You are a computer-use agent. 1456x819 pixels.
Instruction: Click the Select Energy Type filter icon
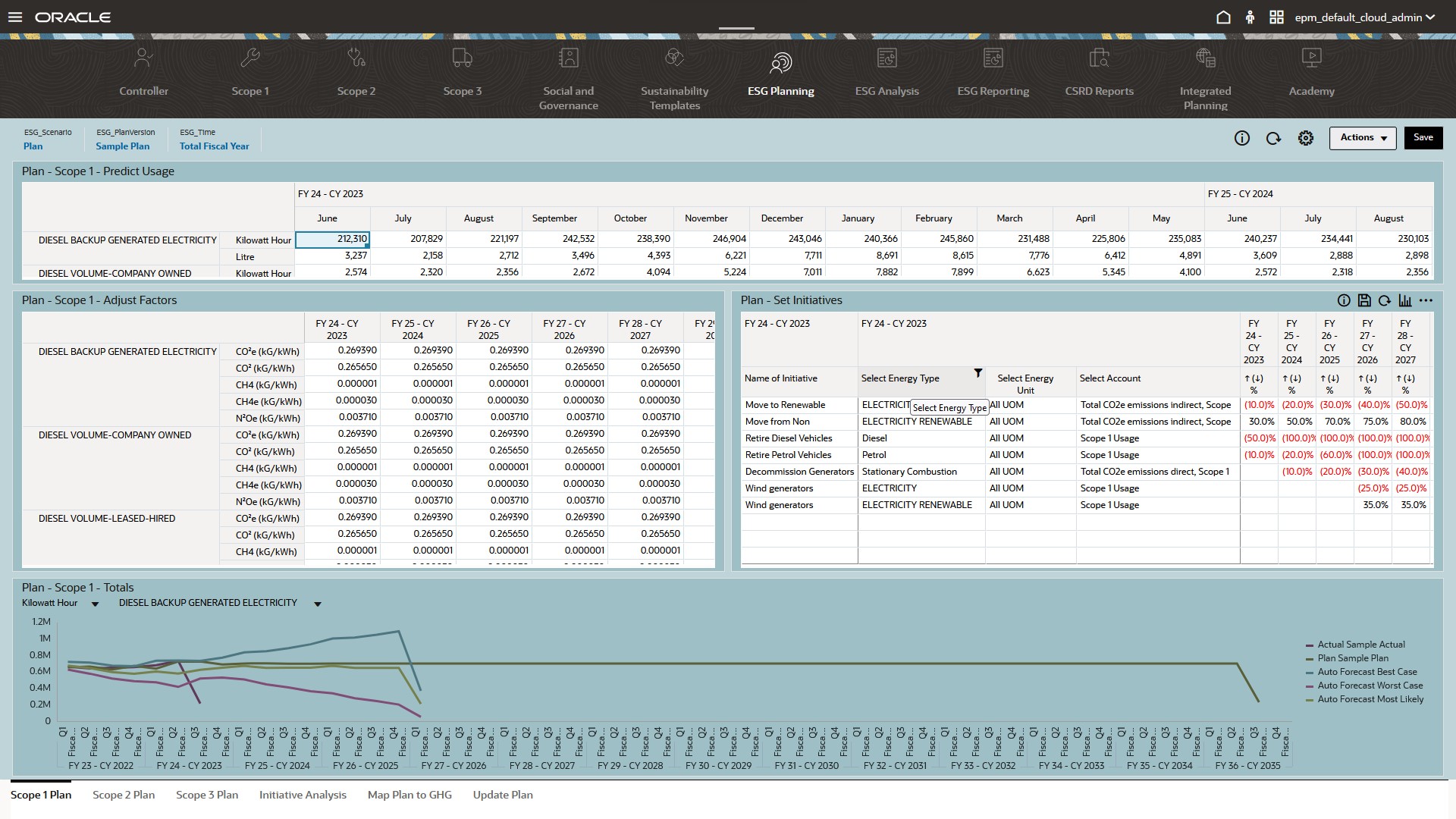[978, 373]
